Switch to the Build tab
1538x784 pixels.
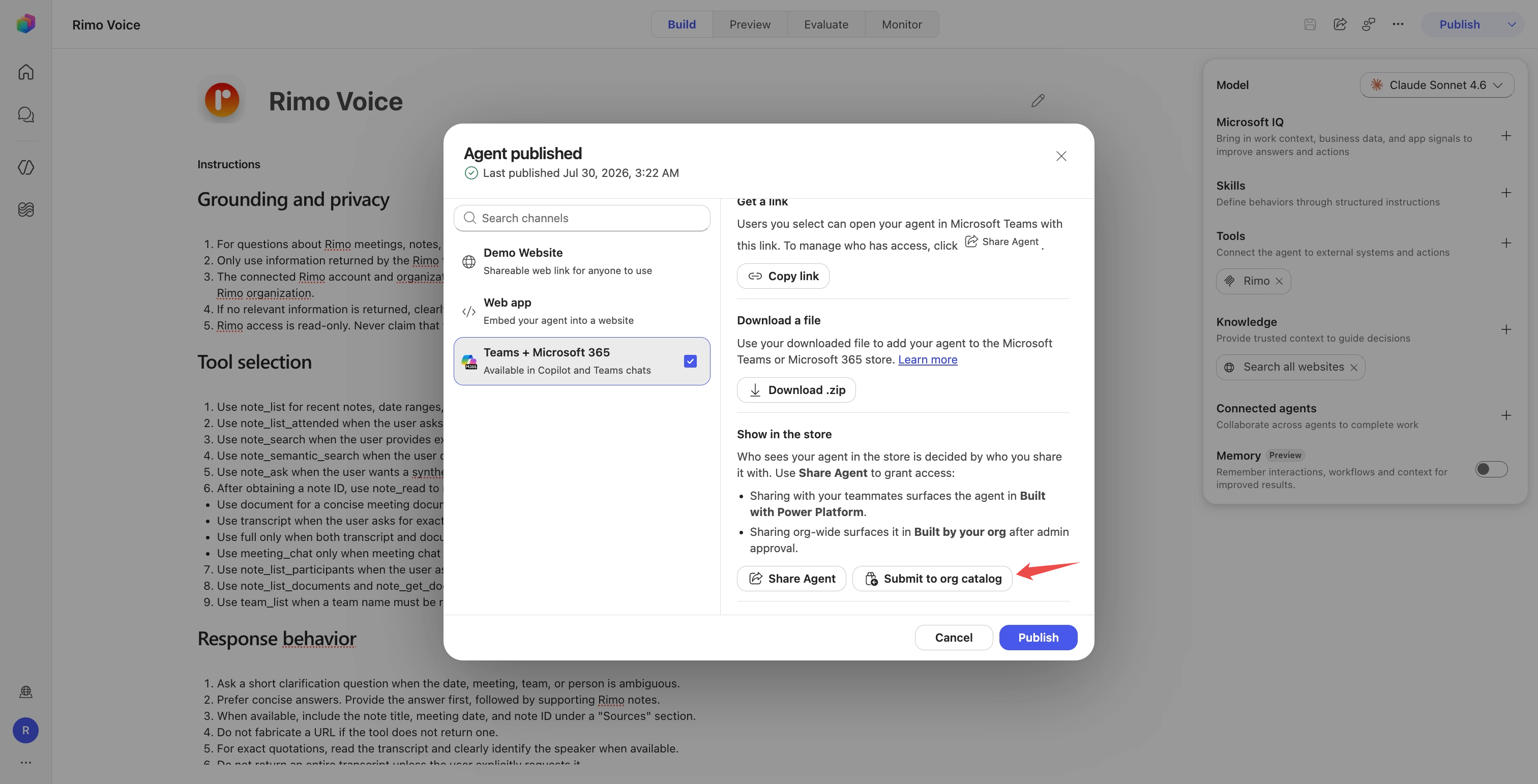click(x=681, y=24)
